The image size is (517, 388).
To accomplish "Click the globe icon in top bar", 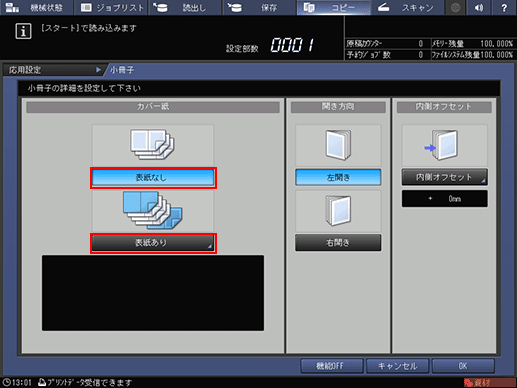I will coord(455,8).
